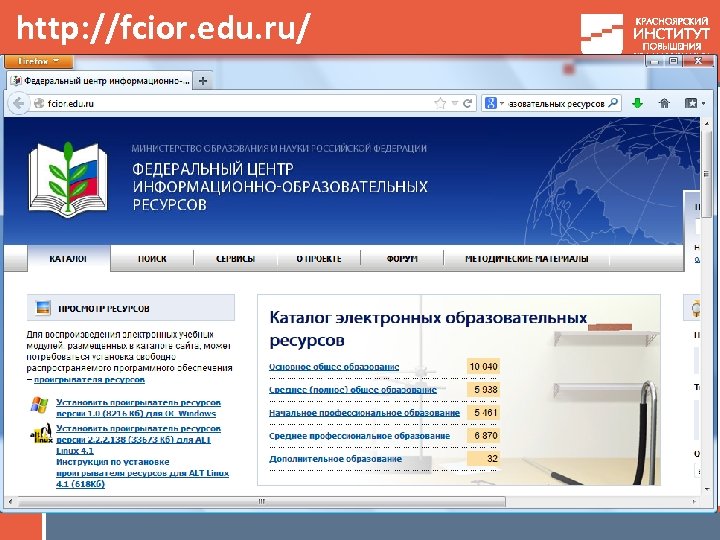Open Начальное профессиональное образование link
The image size is (720, 540).
pos(364,413)
